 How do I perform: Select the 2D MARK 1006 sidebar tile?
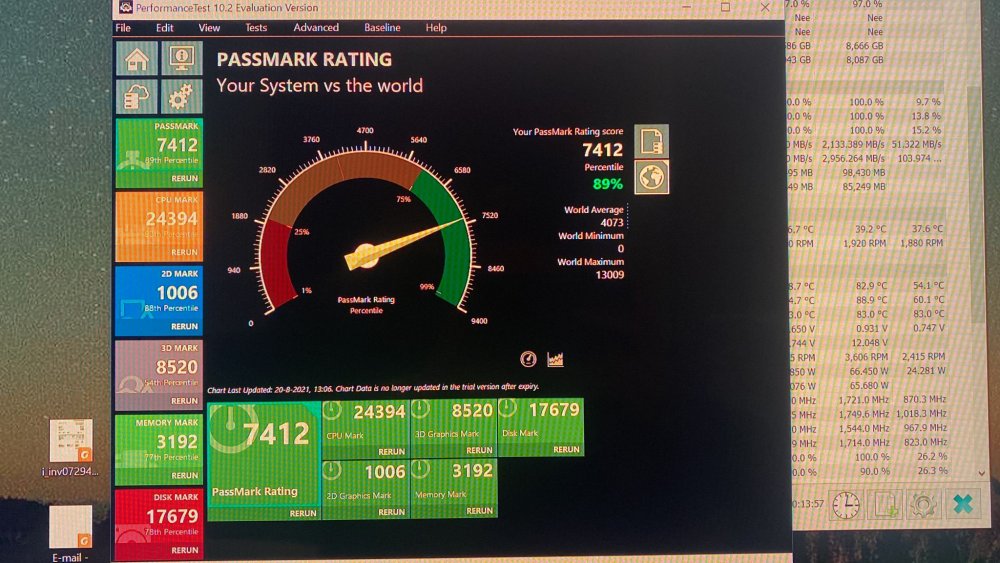pos(159,300)
